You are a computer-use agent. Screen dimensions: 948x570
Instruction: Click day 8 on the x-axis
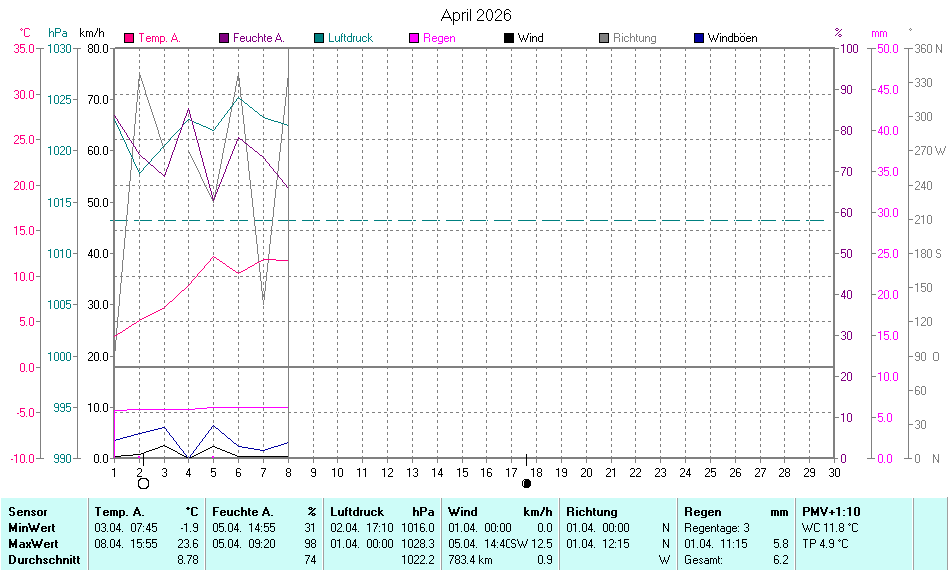pos(288,472)
